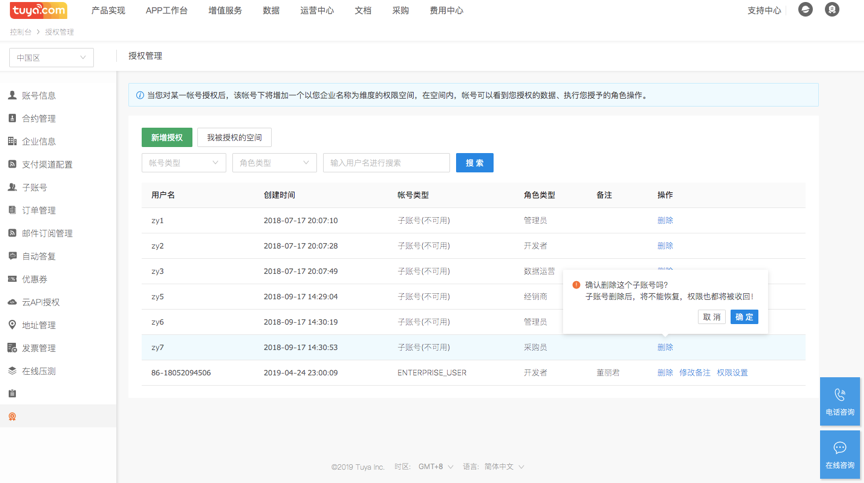Click the 在线压测 layers icon
Screen dimensions: 864x483
pos(12,371)
